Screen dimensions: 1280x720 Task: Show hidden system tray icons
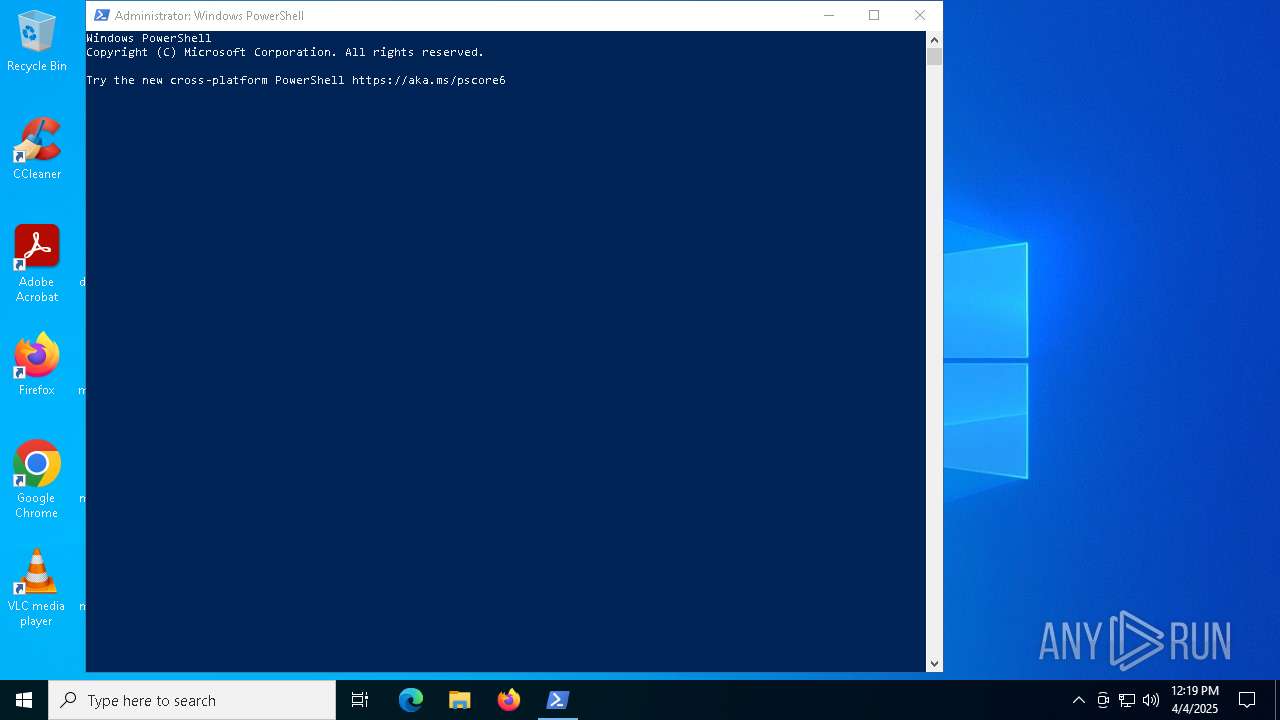click(1078, 700)
